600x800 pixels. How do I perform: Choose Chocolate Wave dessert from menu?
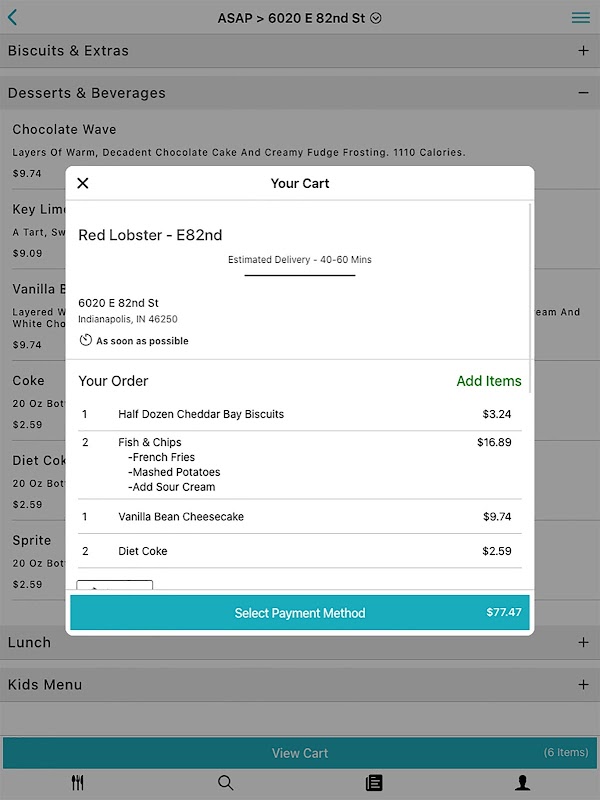65,130
